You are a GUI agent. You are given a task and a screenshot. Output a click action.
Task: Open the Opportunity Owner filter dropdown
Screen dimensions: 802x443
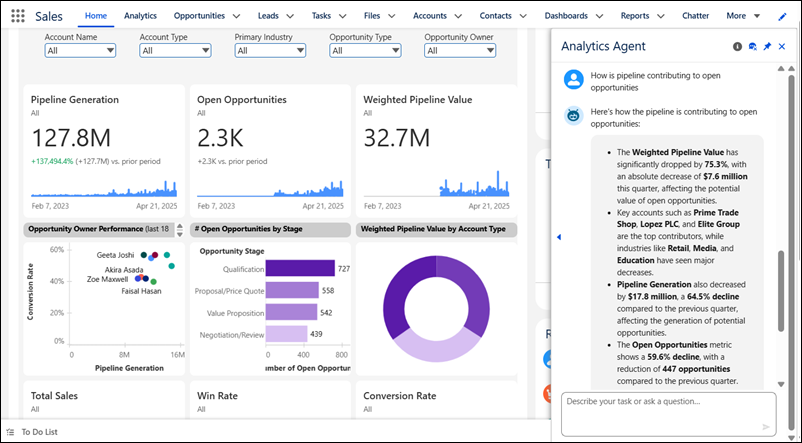point(460,51)
